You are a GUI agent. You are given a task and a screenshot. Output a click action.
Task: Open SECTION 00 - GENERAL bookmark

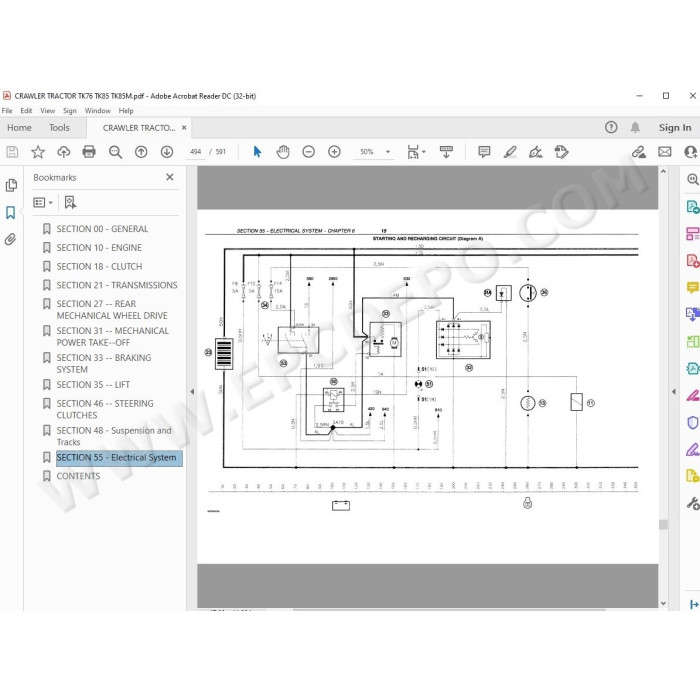point(102,229)
